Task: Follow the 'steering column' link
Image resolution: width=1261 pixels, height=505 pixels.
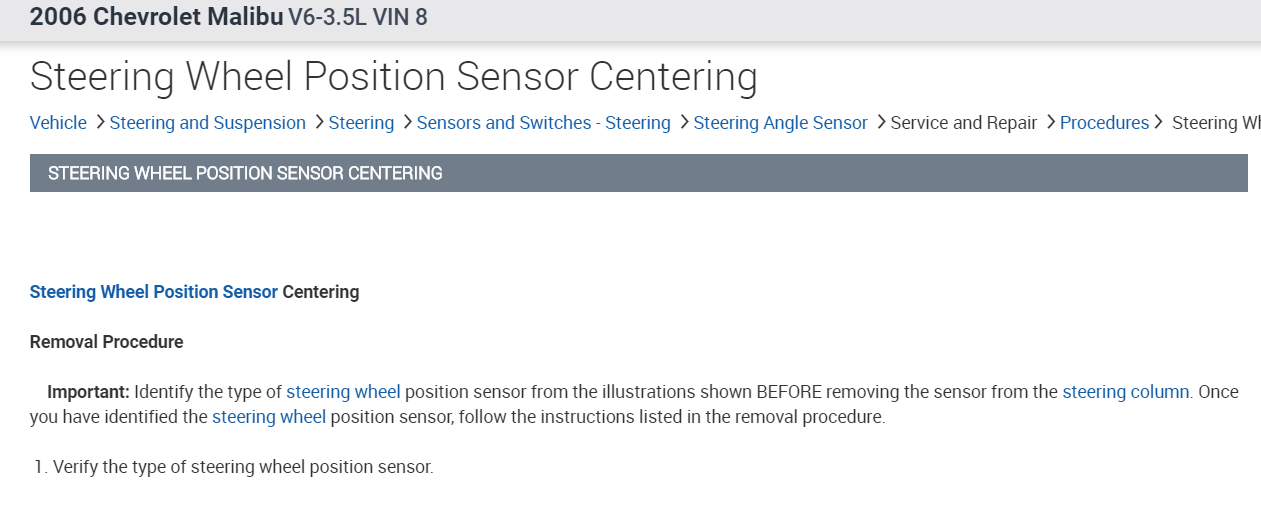Action: click(1125, 392)
